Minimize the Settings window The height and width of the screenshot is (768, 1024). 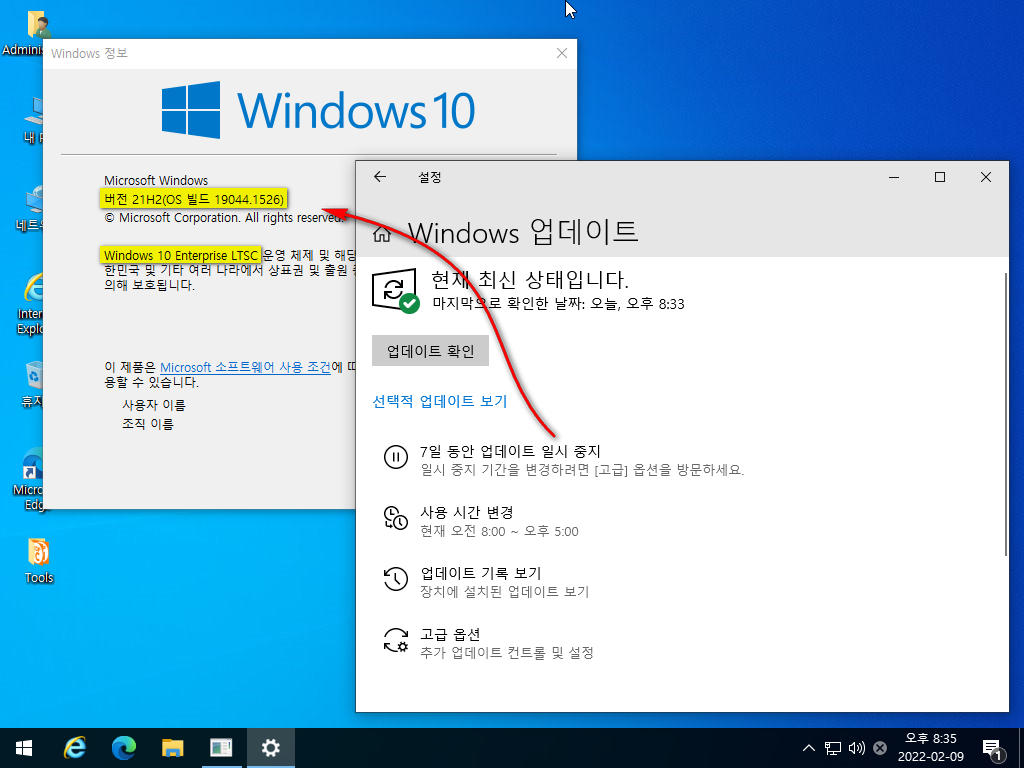click(894, 177)
